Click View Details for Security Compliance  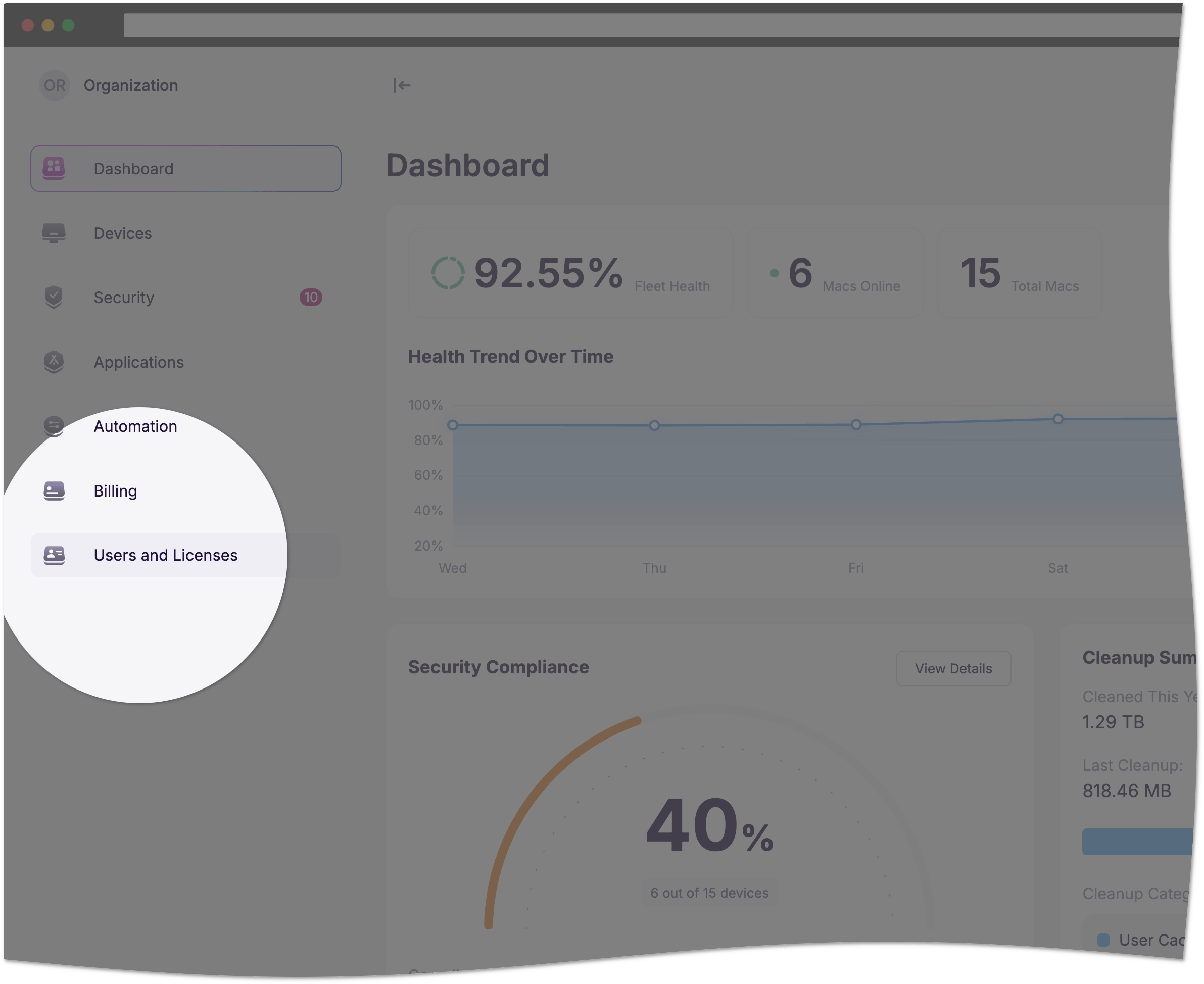(x=953, y=669)
